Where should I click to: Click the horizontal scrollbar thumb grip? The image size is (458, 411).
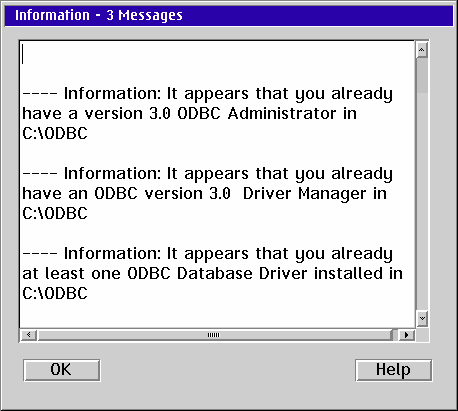tap(213, 335)
